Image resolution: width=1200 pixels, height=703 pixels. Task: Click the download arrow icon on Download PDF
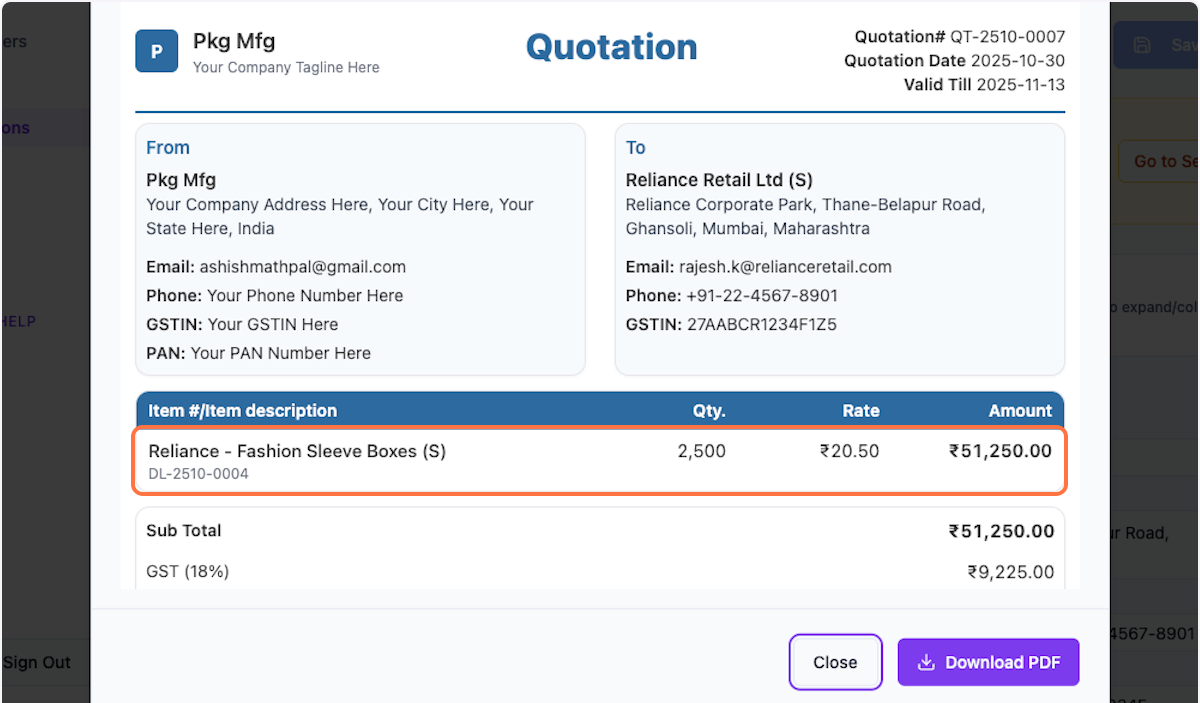pyautogui.click(x=926, y=662)
